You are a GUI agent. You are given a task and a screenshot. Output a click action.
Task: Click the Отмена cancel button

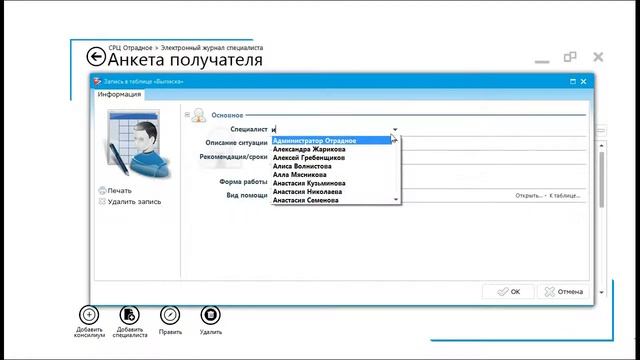(564, 291)
